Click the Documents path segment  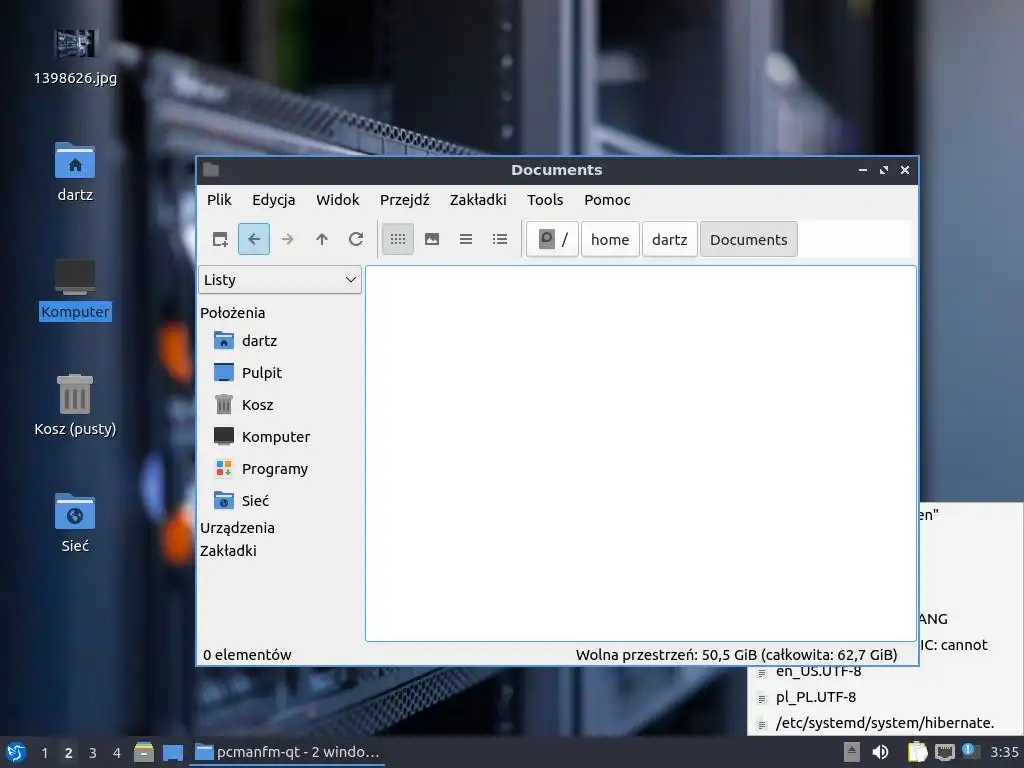[x=748, y=239]
